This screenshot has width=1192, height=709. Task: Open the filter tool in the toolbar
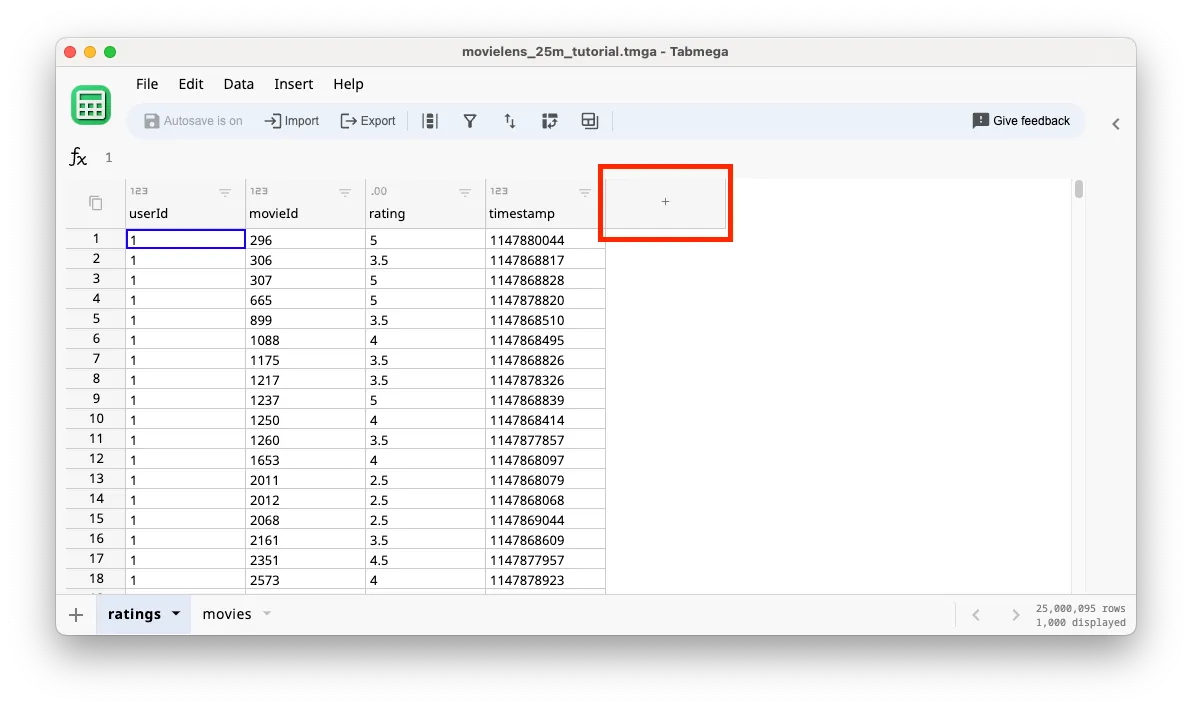click(x=469, y=120)
